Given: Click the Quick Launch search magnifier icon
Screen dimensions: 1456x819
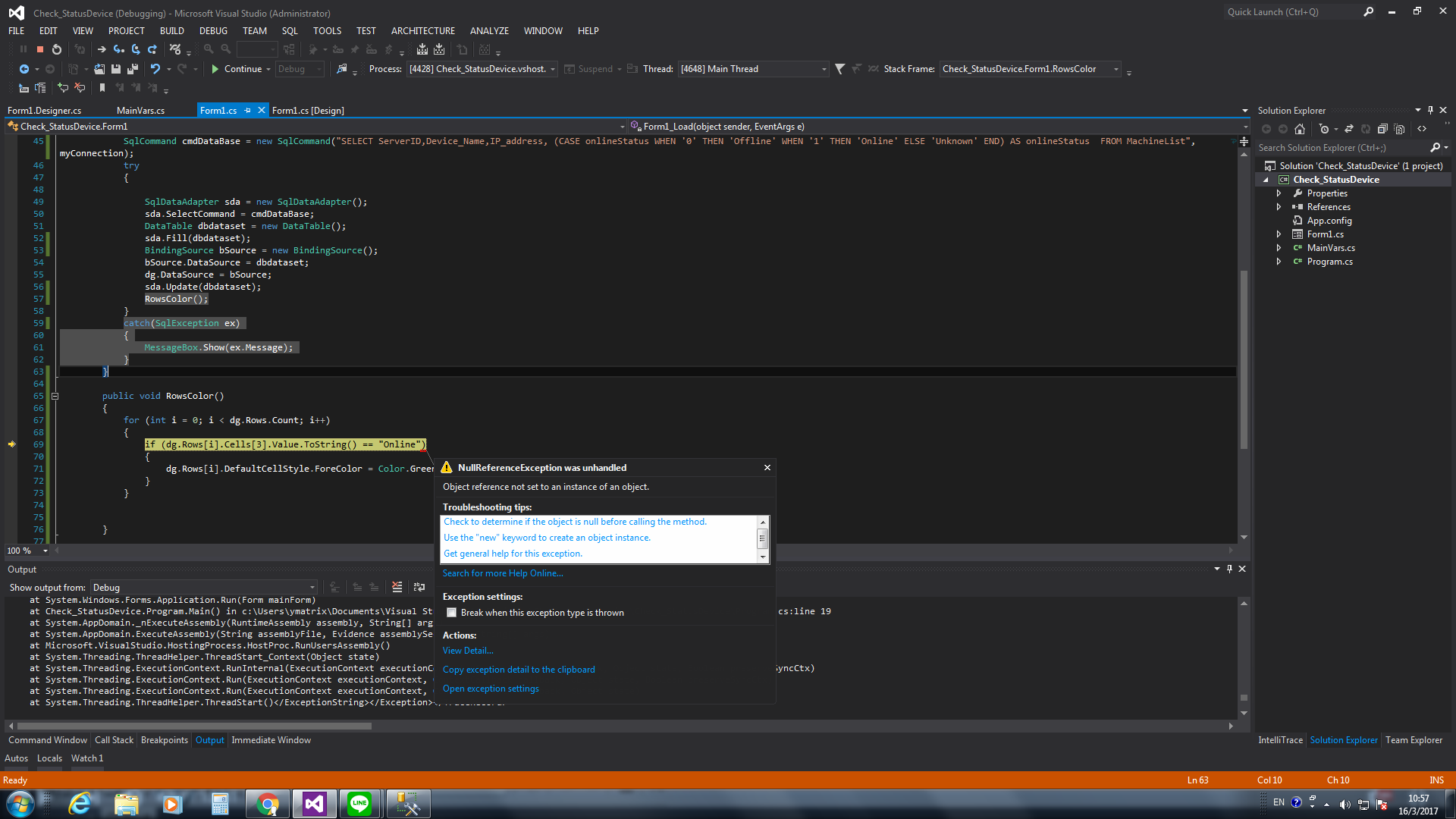Looking at the screenshot, I should point(1369,12).
